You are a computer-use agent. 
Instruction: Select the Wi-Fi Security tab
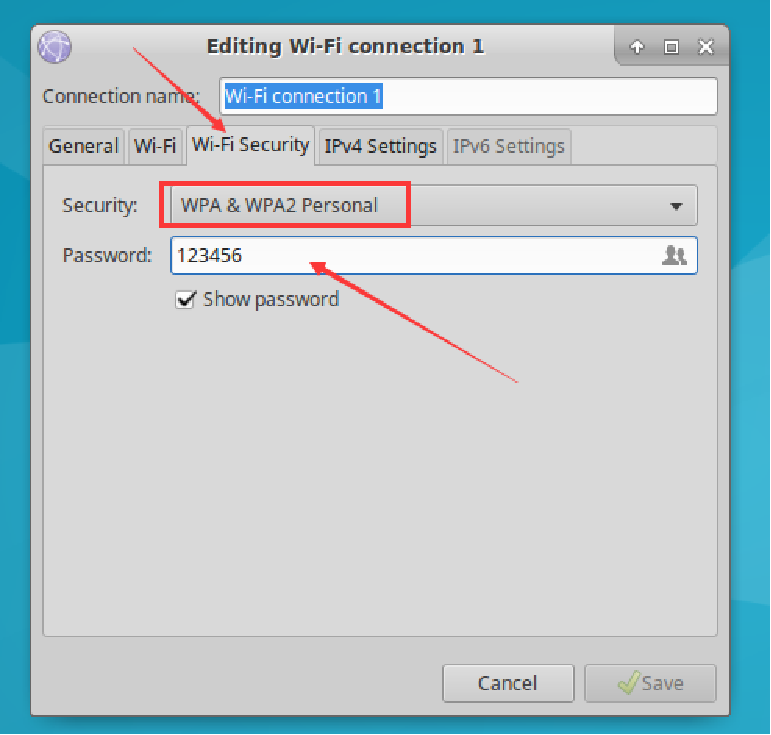[x=250, y=145]
